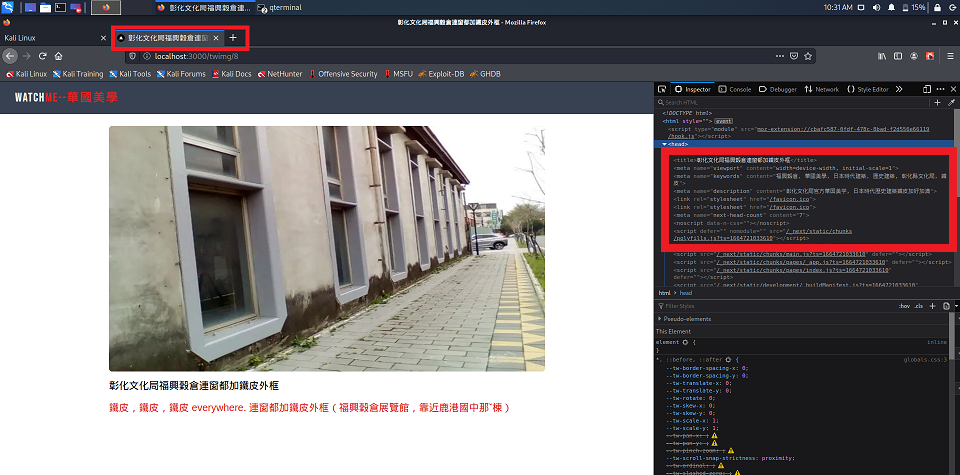The image size is (960, 475).
Task: Open the terminal launcher in the panel
Action: 61,7
